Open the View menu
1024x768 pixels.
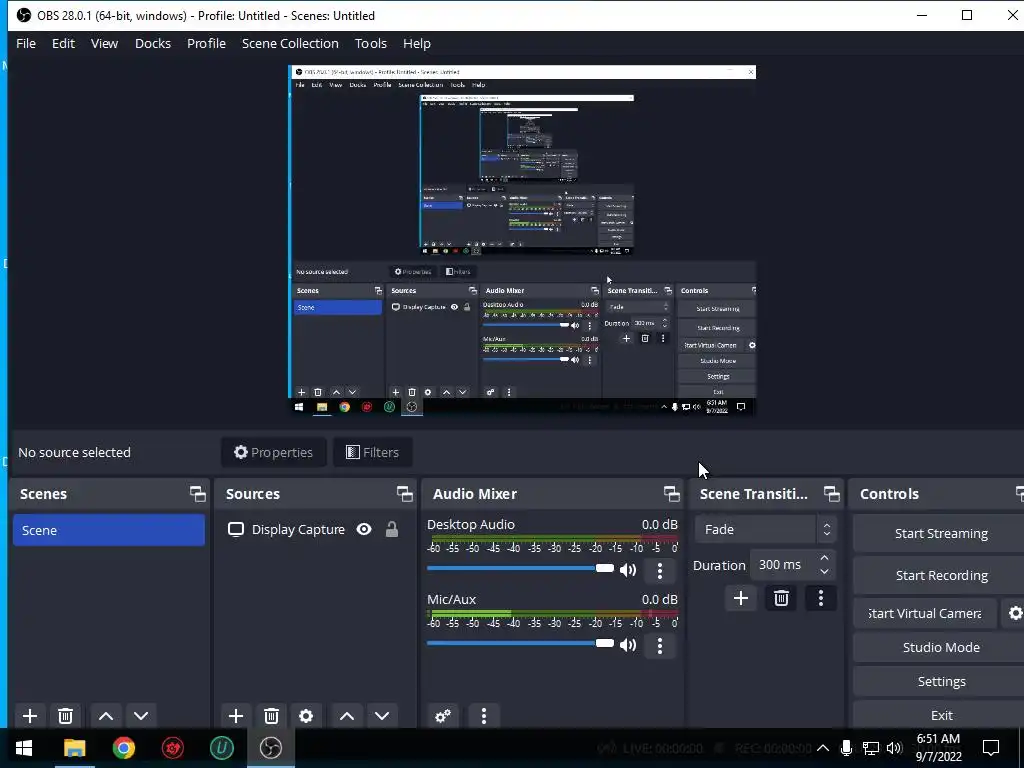pyautogui.click(x=104, y=43)
